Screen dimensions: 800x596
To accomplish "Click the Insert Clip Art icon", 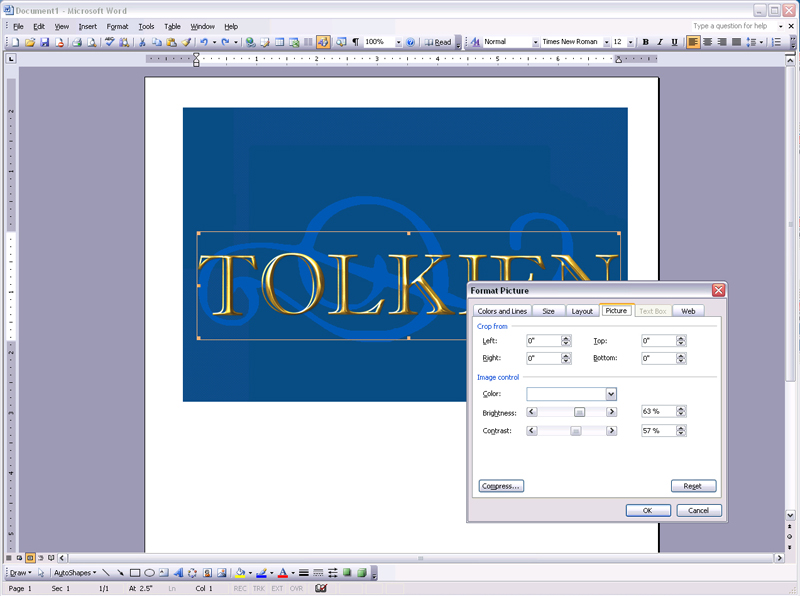I will tap(207, 573).
